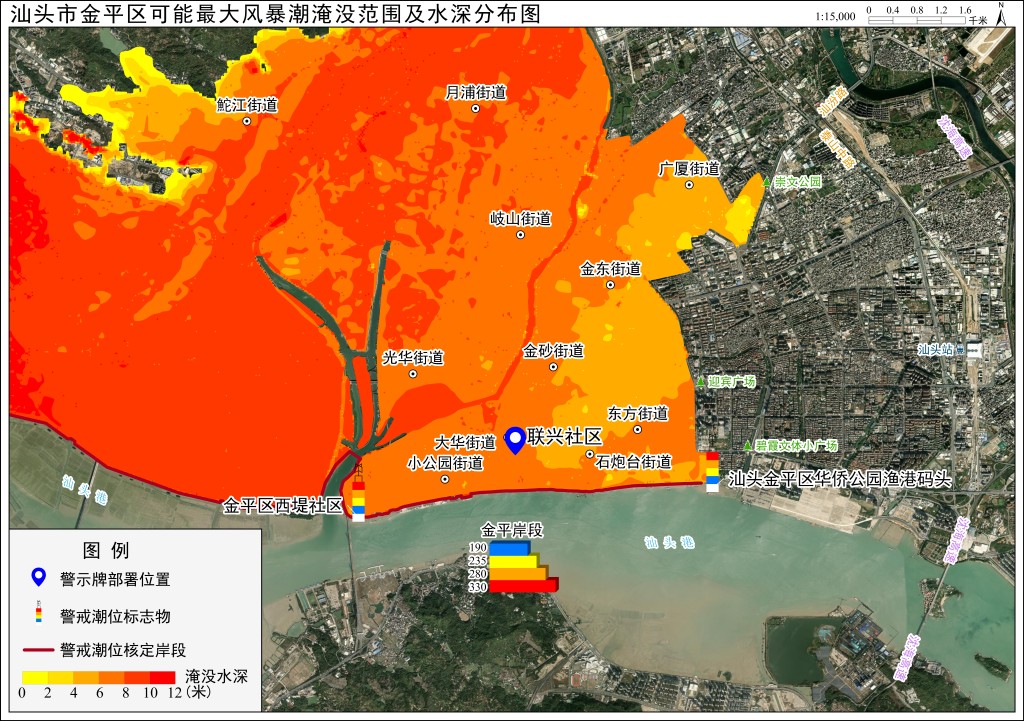This screenshot has width=1024, height=721.
Task: Click the circle point marker under 广厦街道
Action: (689, 185)
